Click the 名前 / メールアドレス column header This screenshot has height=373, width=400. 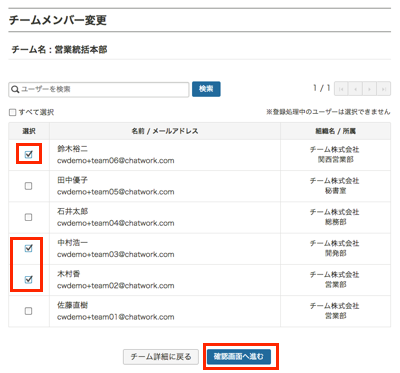[165, 131]
